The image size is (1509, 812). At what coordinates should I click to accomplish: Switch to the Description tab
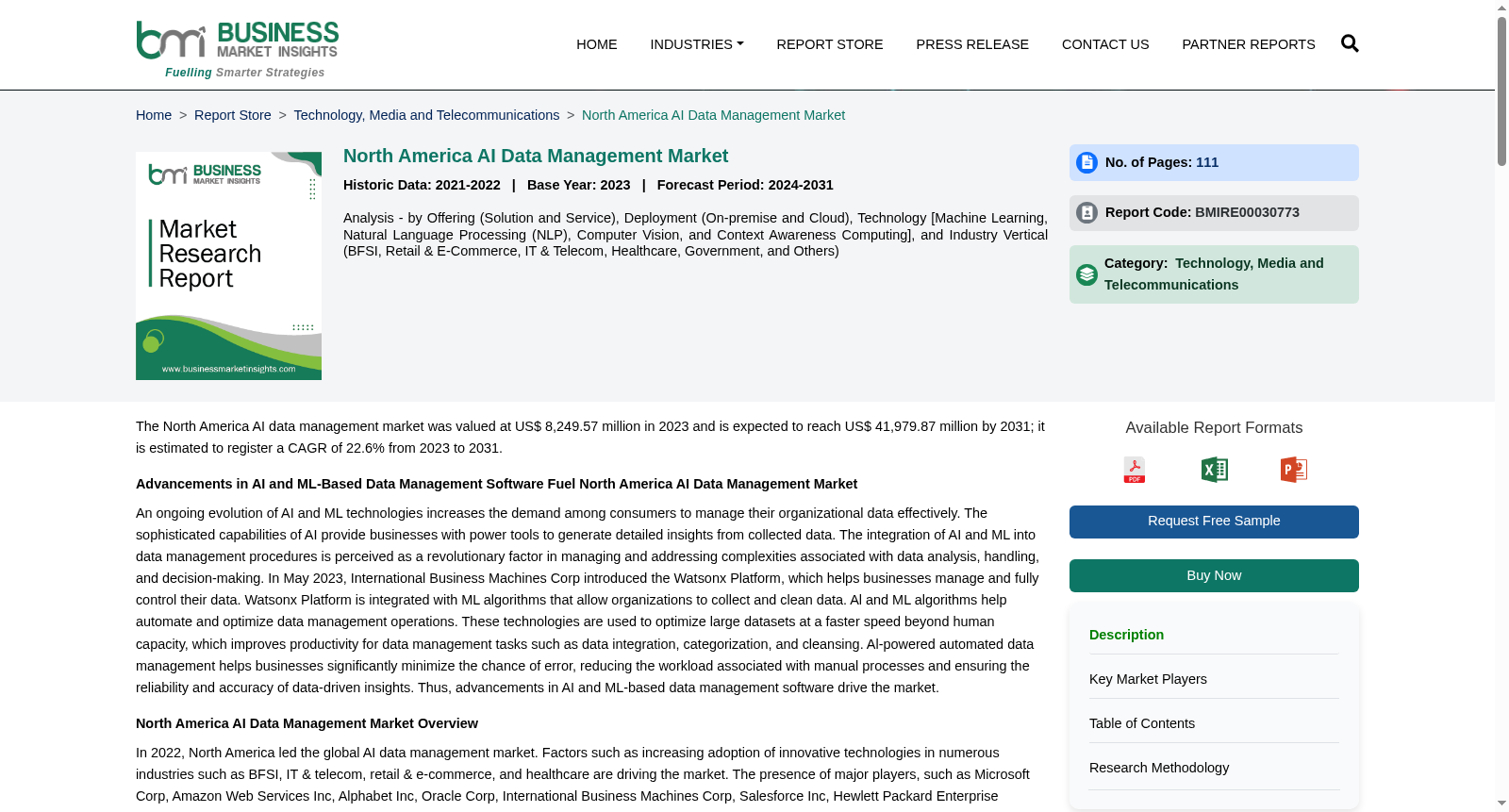pyautogui.click(x=1126, y=635)
